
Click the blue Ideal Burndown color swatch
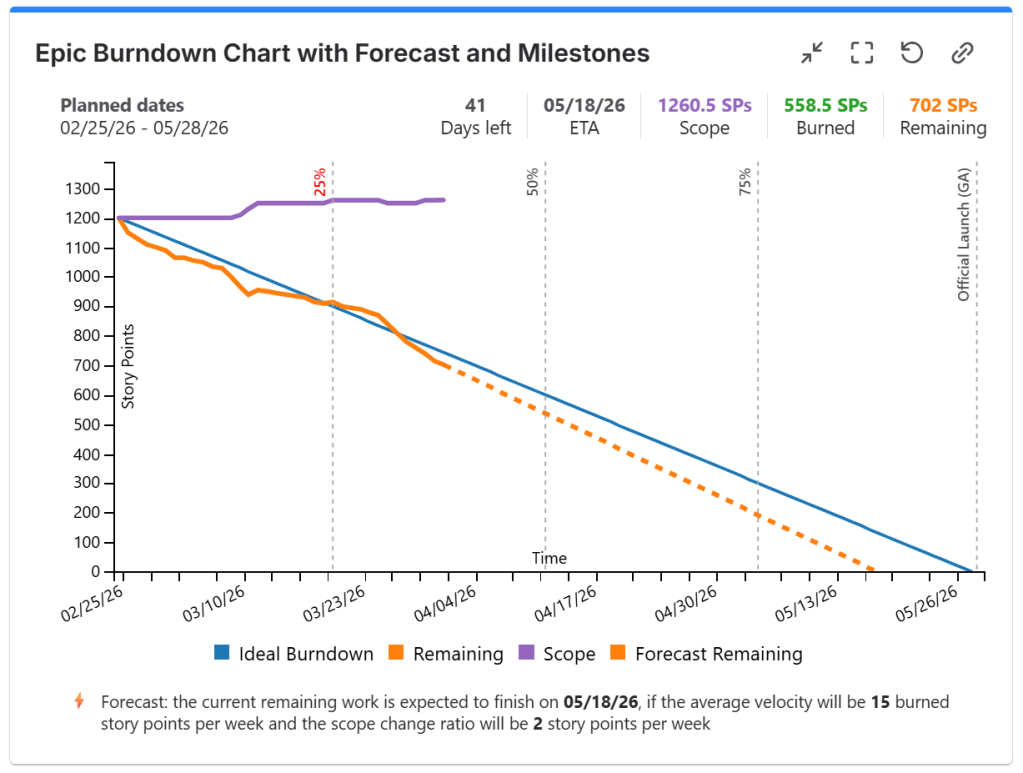click(223, 654)
